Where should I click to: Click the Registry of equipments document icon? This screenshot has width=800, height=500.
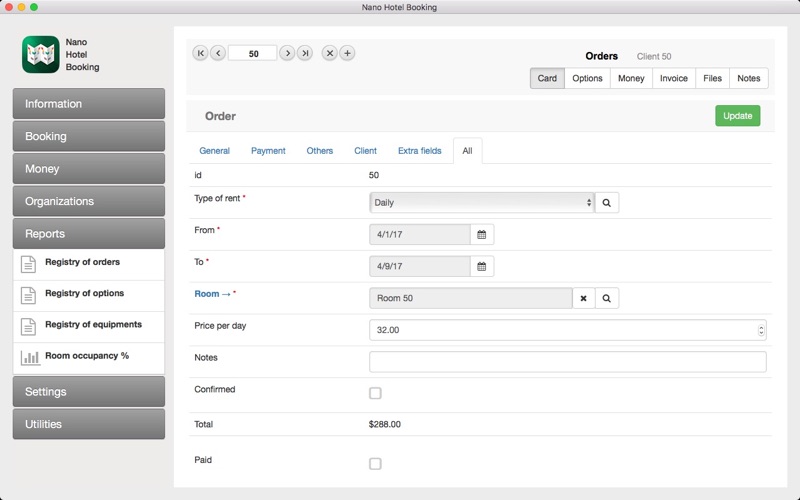coord(28,327)
